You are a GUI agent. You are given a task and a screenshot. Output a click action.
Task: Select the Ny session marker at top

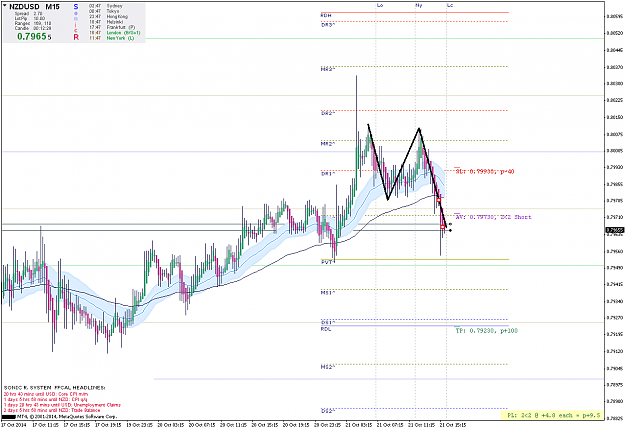point(419,5)
